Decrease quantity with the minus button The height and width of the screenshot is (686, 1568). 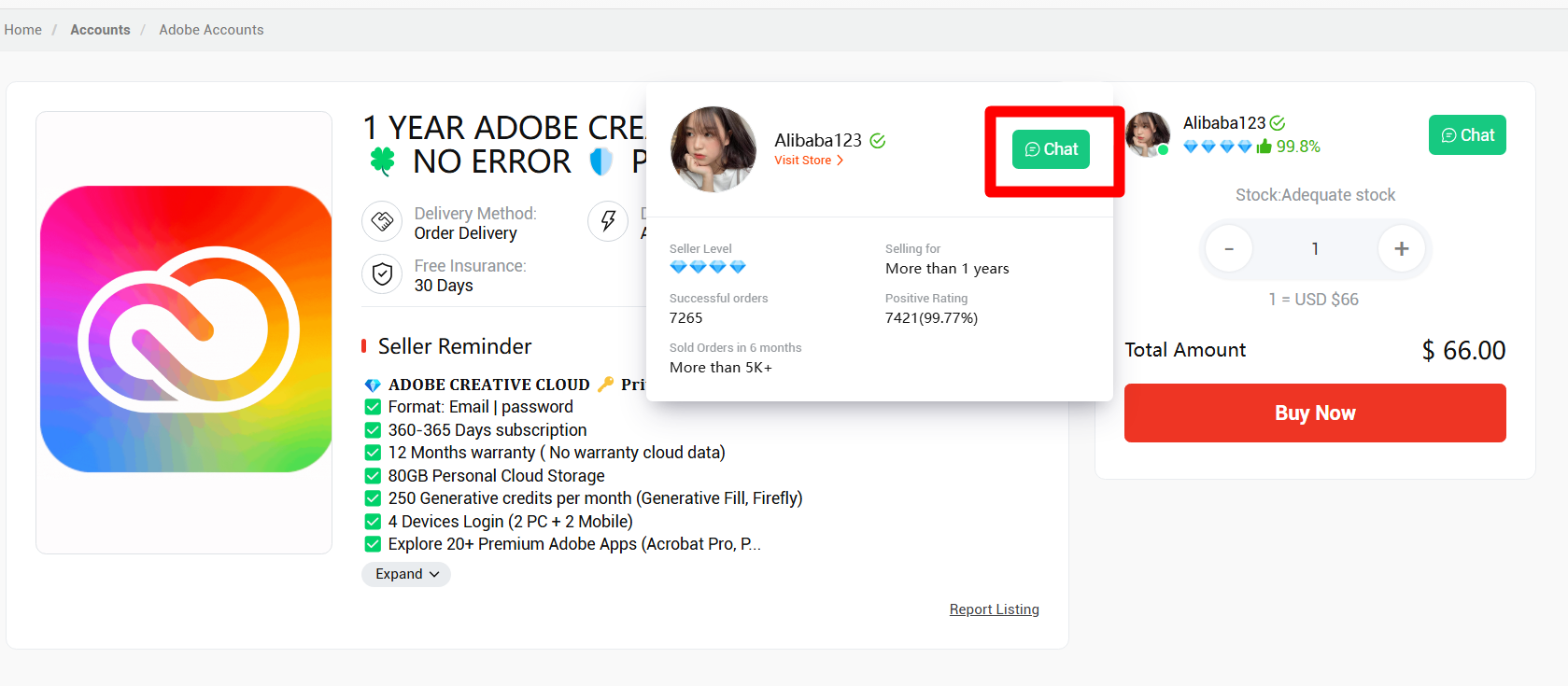point(1229,248)
